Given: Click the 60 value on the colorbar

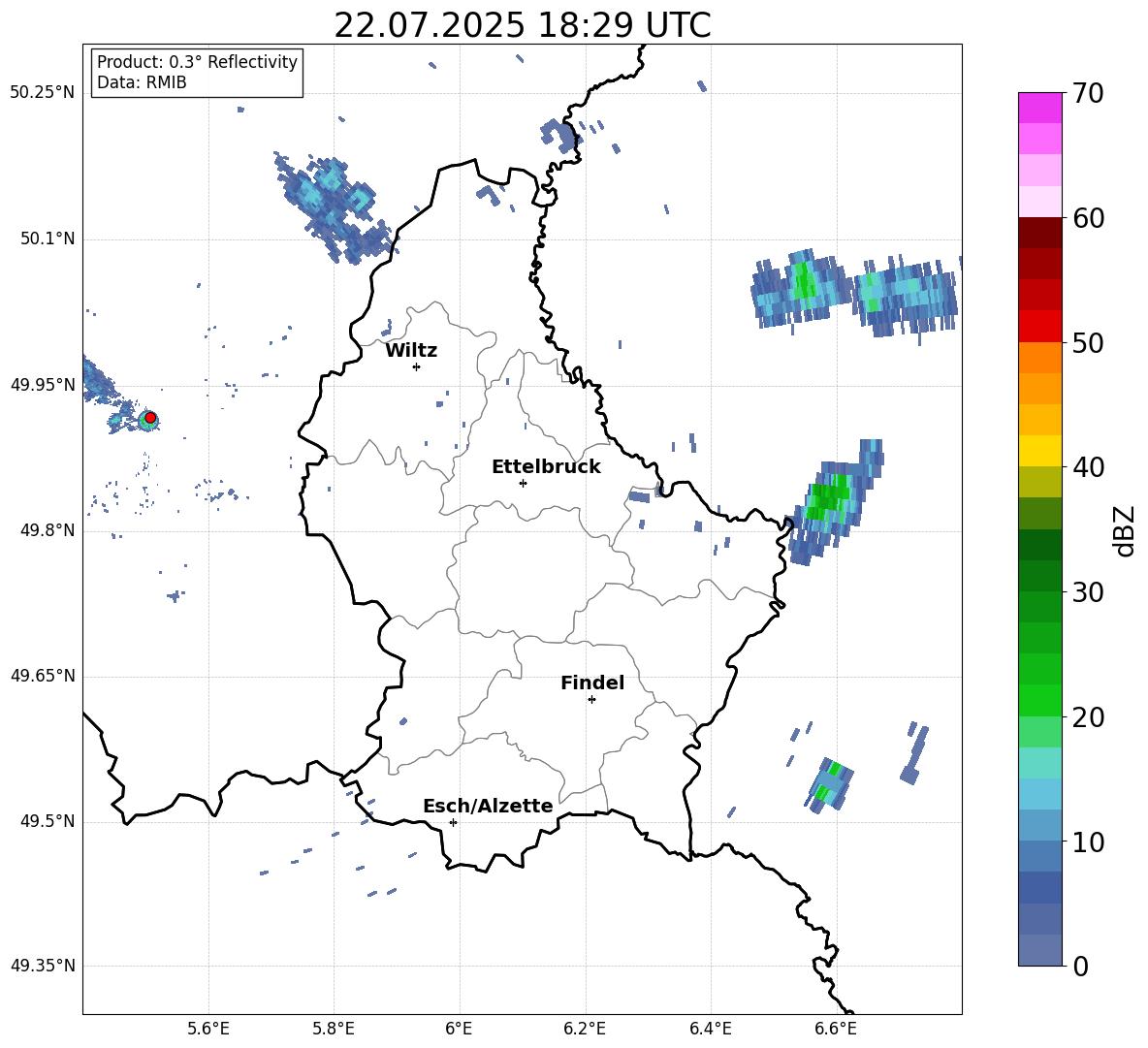Looking at the screenshot, I should (x=1089, y=218).
